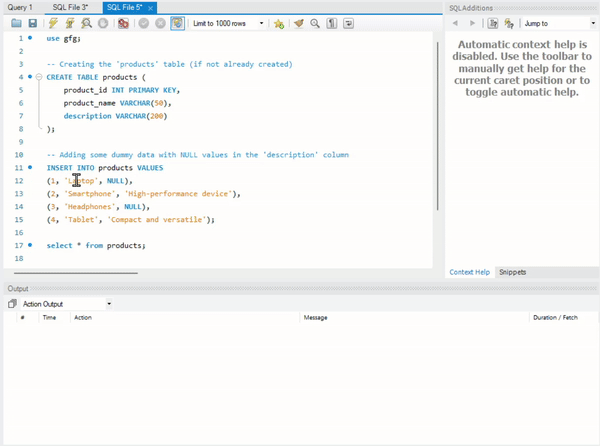
Task: Click the editor's horizontal scrollbar
Action: point(76,272)
